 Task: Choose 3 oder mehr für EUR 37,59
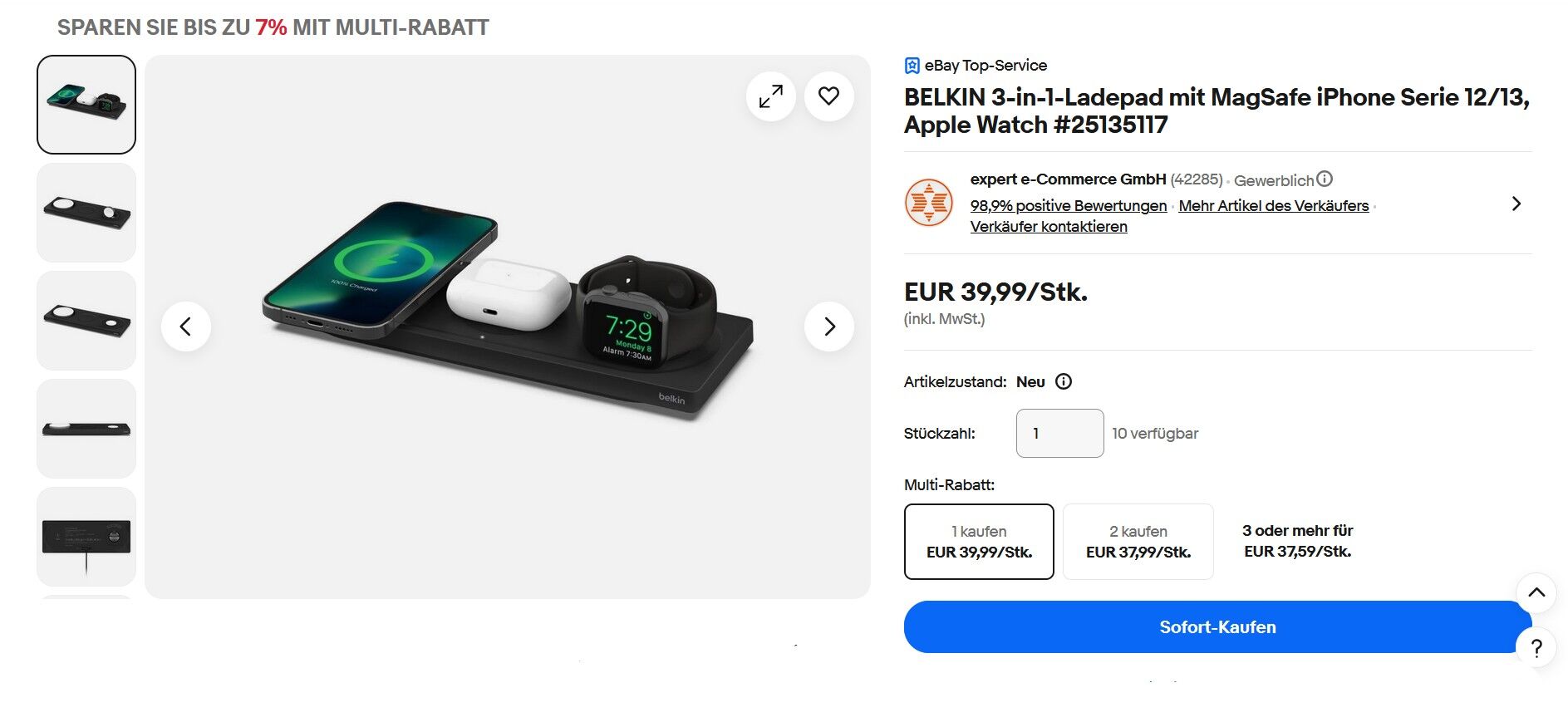tap(1297, 541)
